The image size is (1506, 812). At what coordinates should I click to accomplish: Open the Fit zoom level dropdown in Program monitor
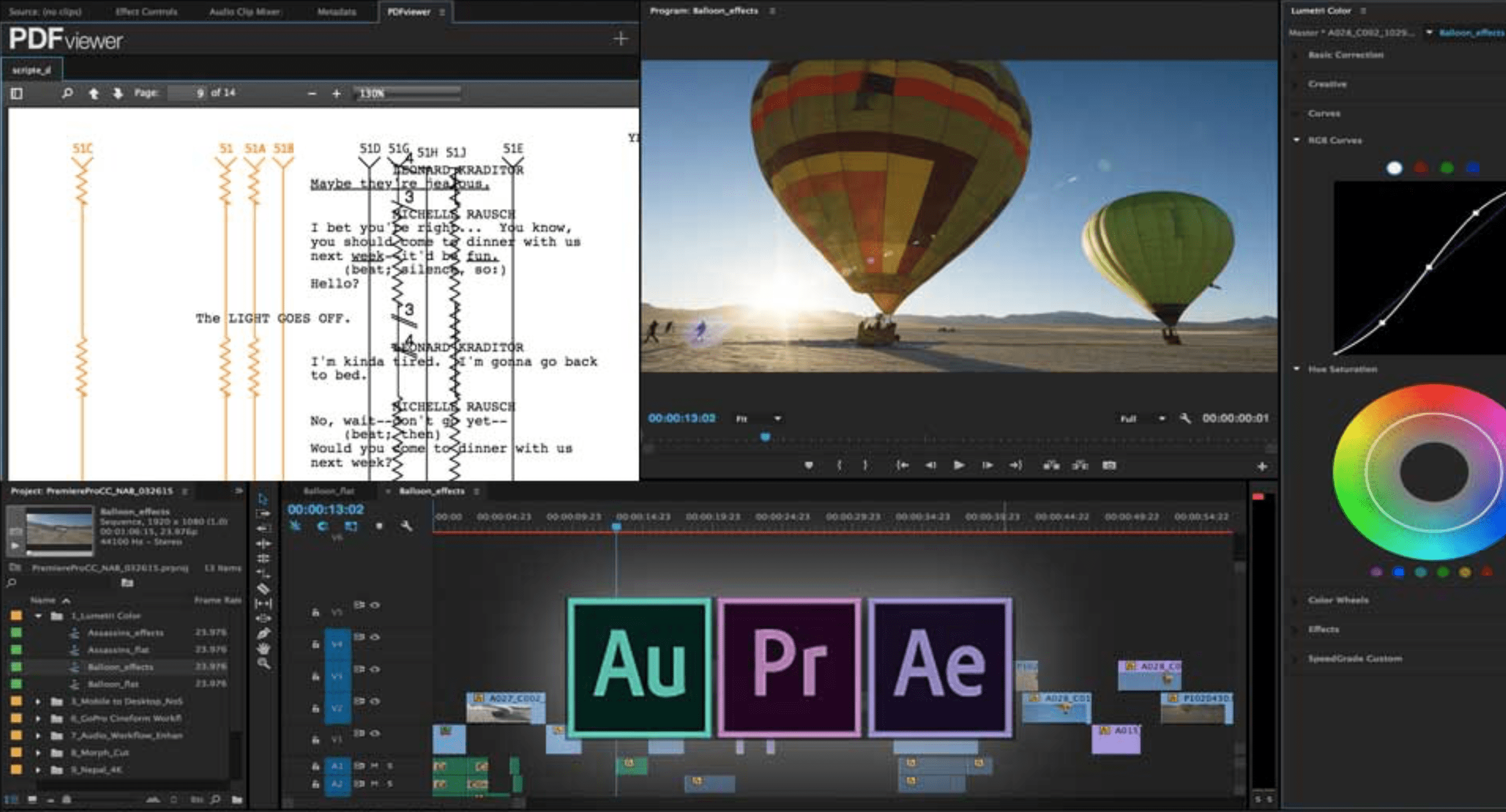click(757, 418)
